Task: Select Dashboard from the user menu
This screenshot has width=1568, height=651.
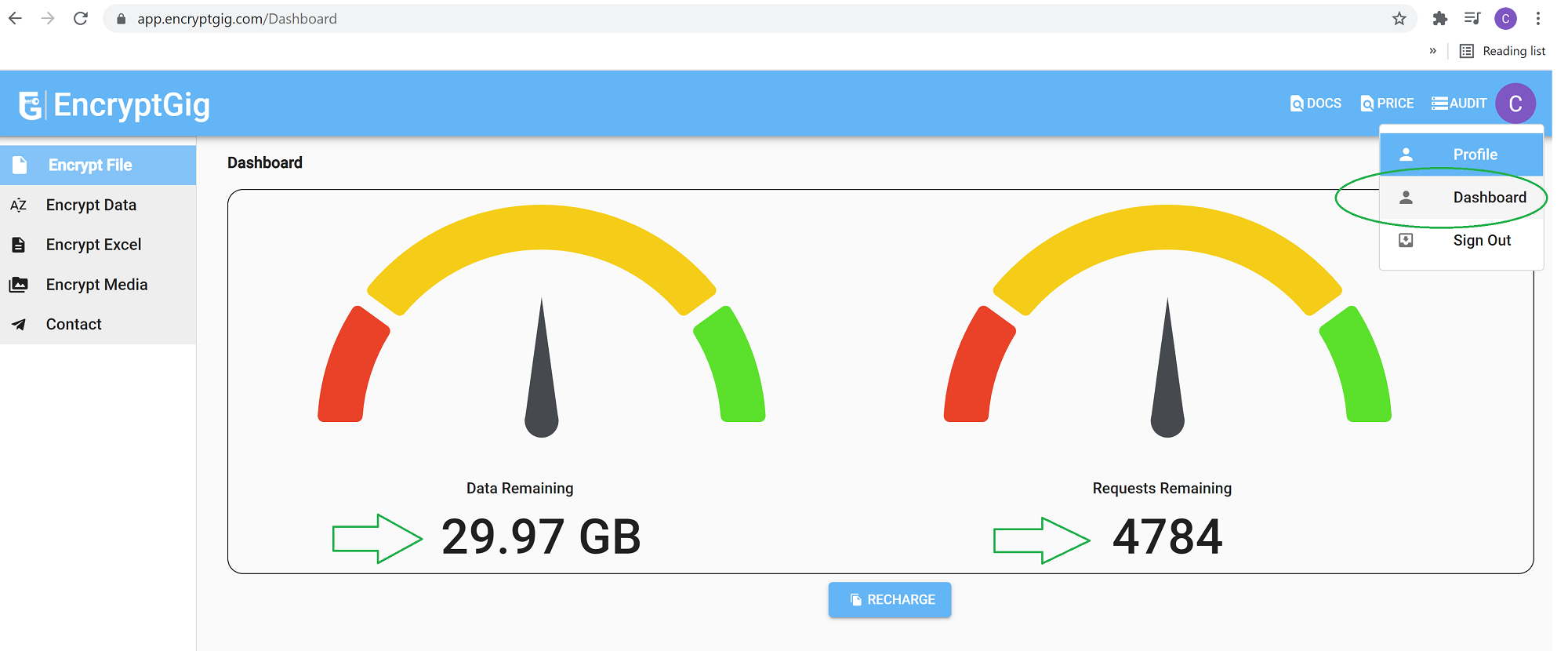Action: pyautogui.click(x=1461, y=198)
